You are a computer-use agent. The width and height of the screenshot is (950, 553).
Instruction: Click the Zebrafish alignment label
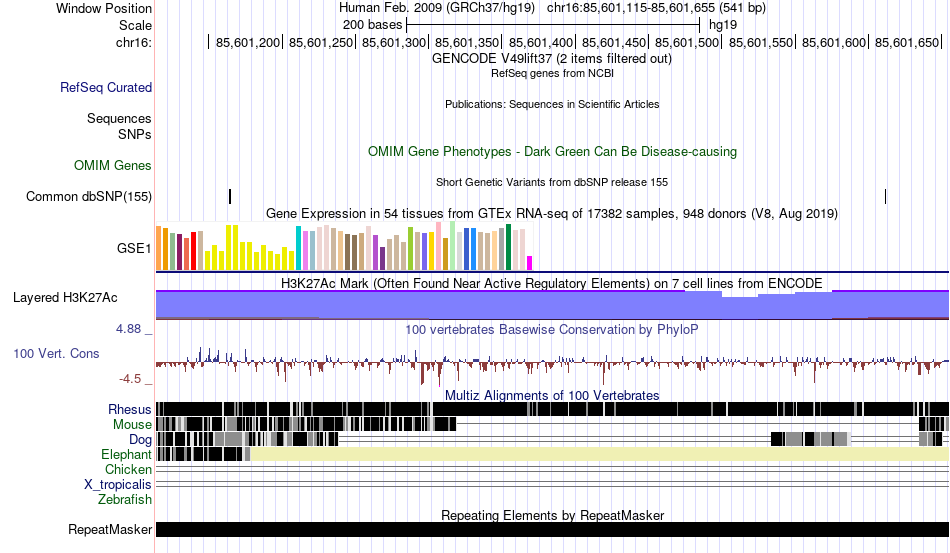pos(125,500)
